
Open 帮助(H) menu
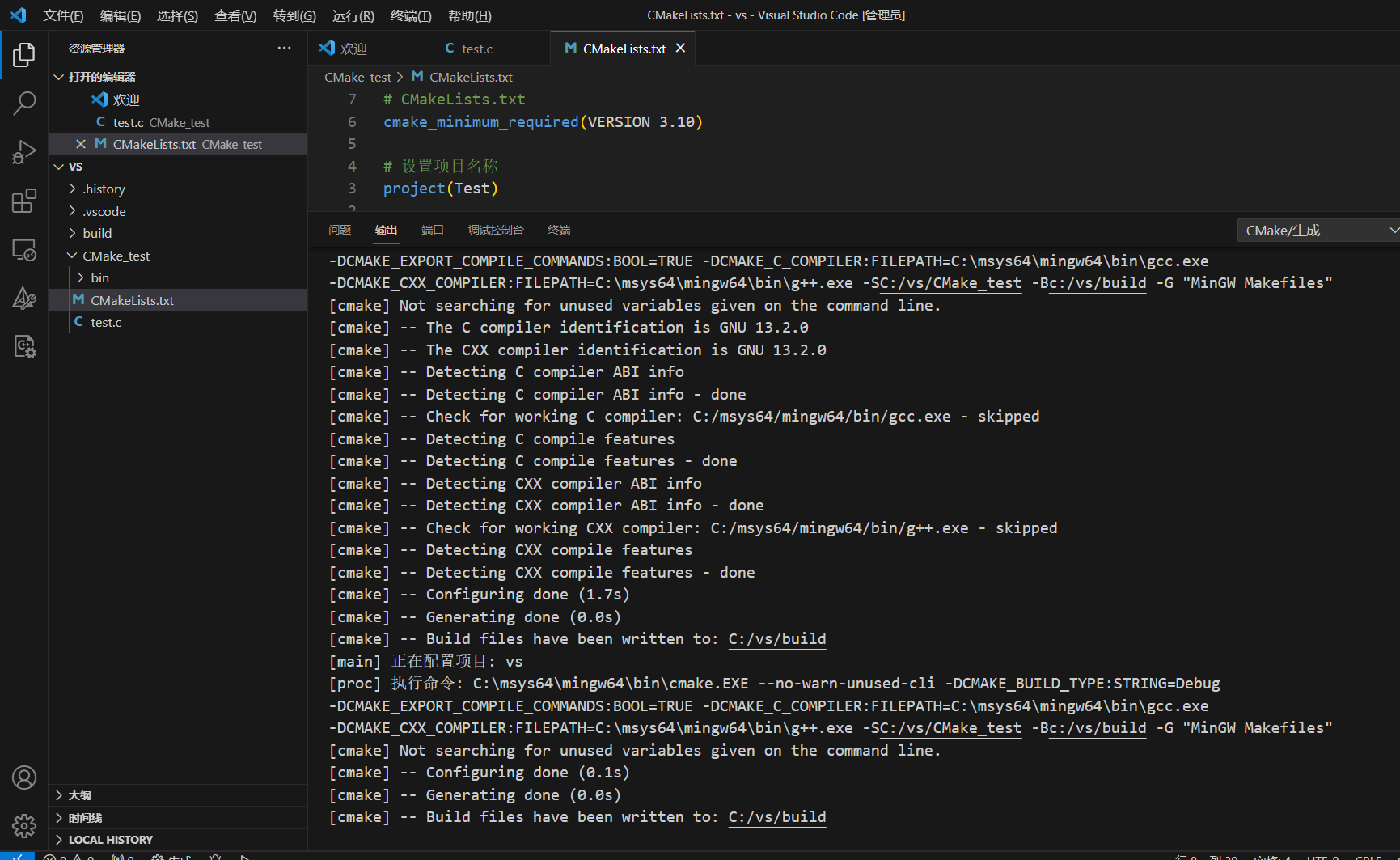pyautogui.click(x=469, y=15)
